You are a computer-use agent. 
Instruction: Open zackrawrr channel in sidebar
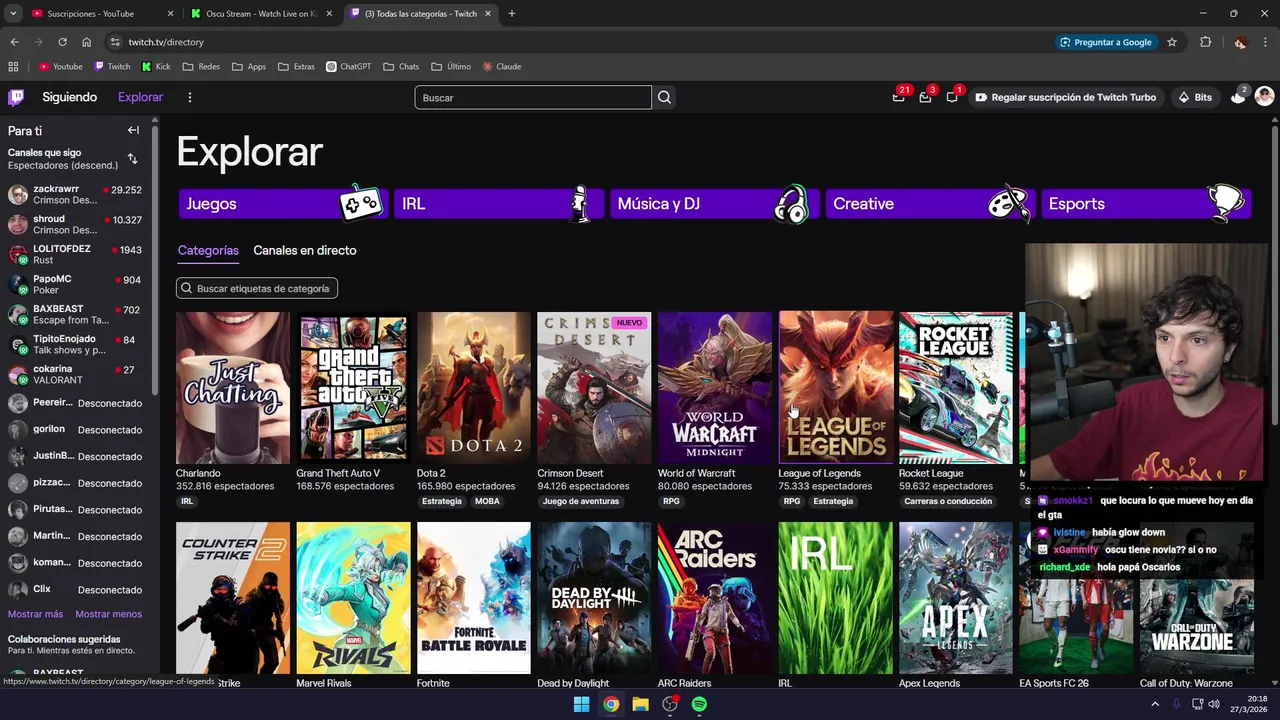click(76, 194)
